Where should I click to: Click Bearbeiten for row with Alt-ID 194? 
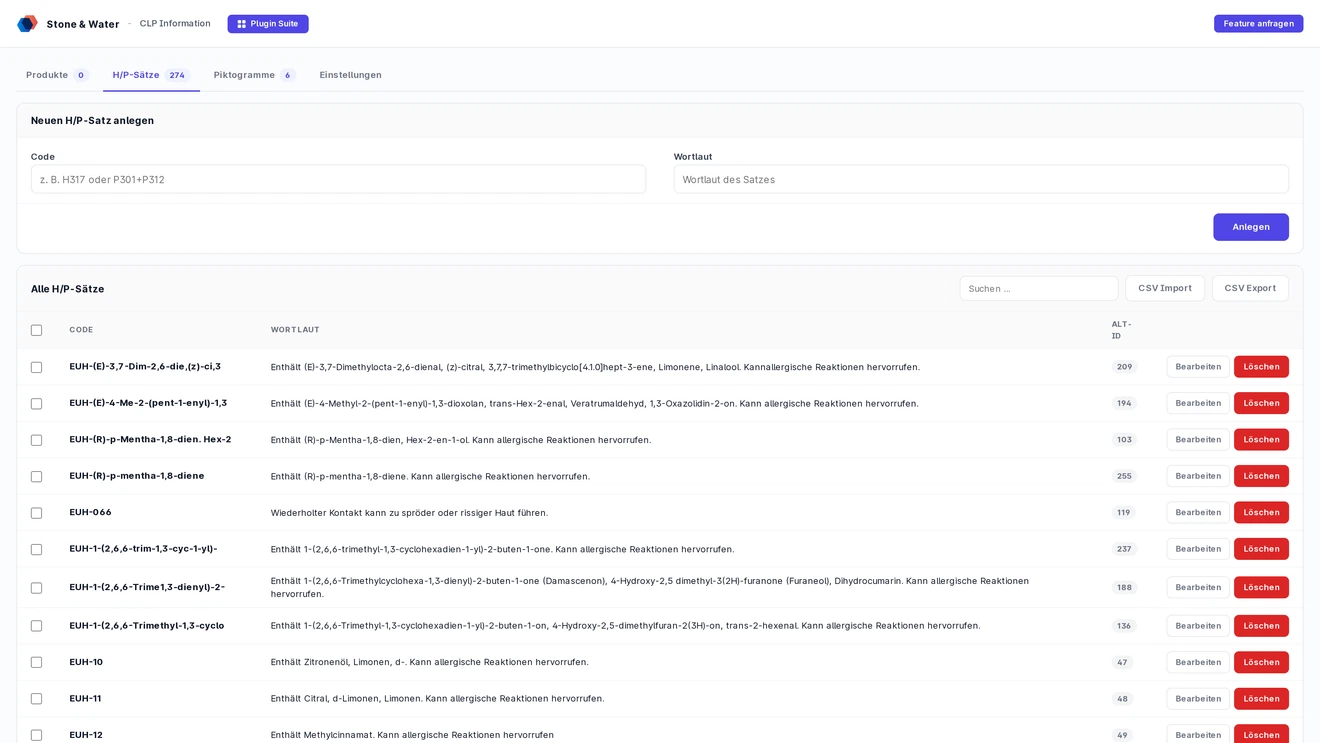click(x=1198, y=403)
